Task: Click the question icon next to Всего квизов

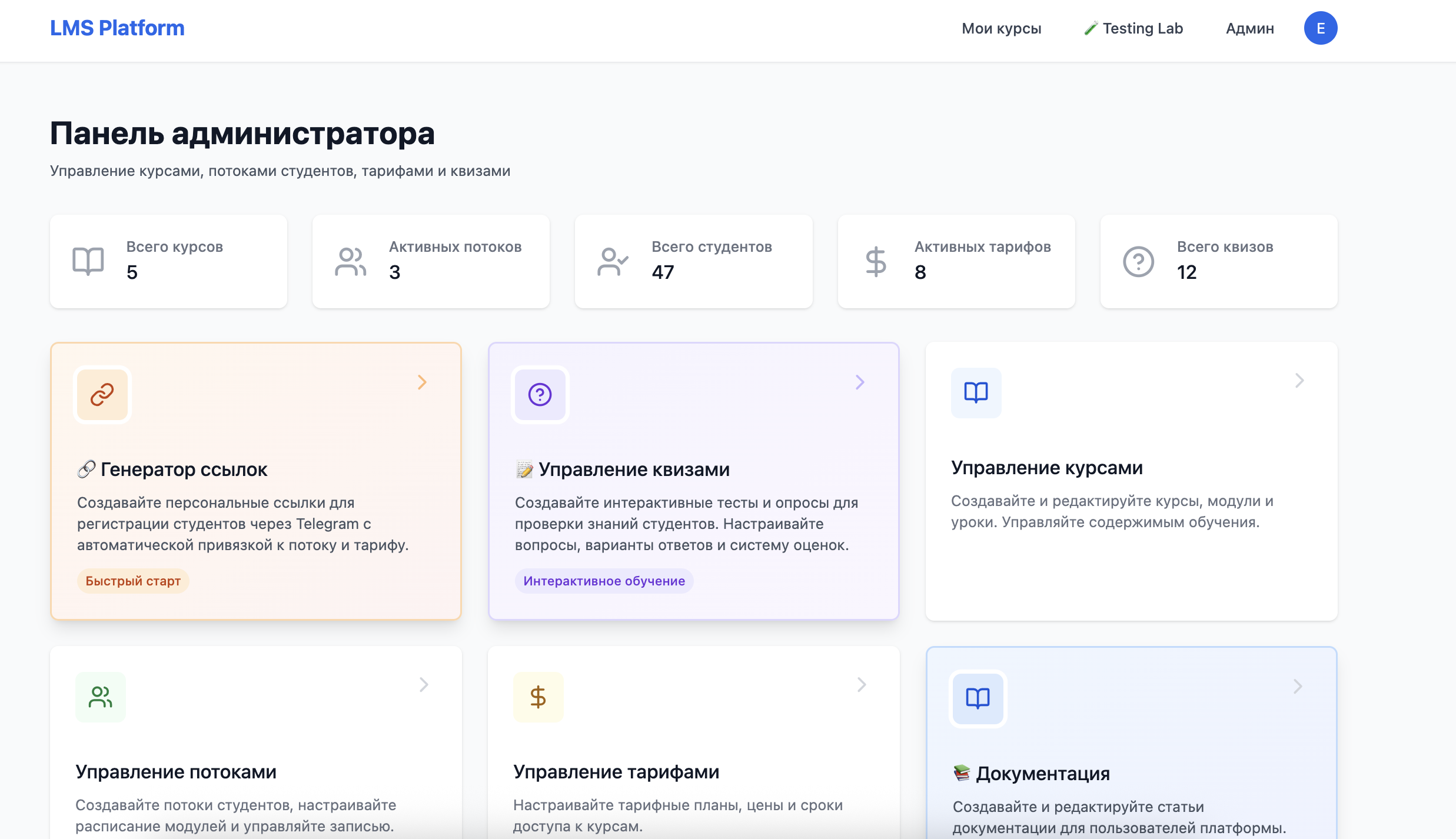Action: [1138, 261]
